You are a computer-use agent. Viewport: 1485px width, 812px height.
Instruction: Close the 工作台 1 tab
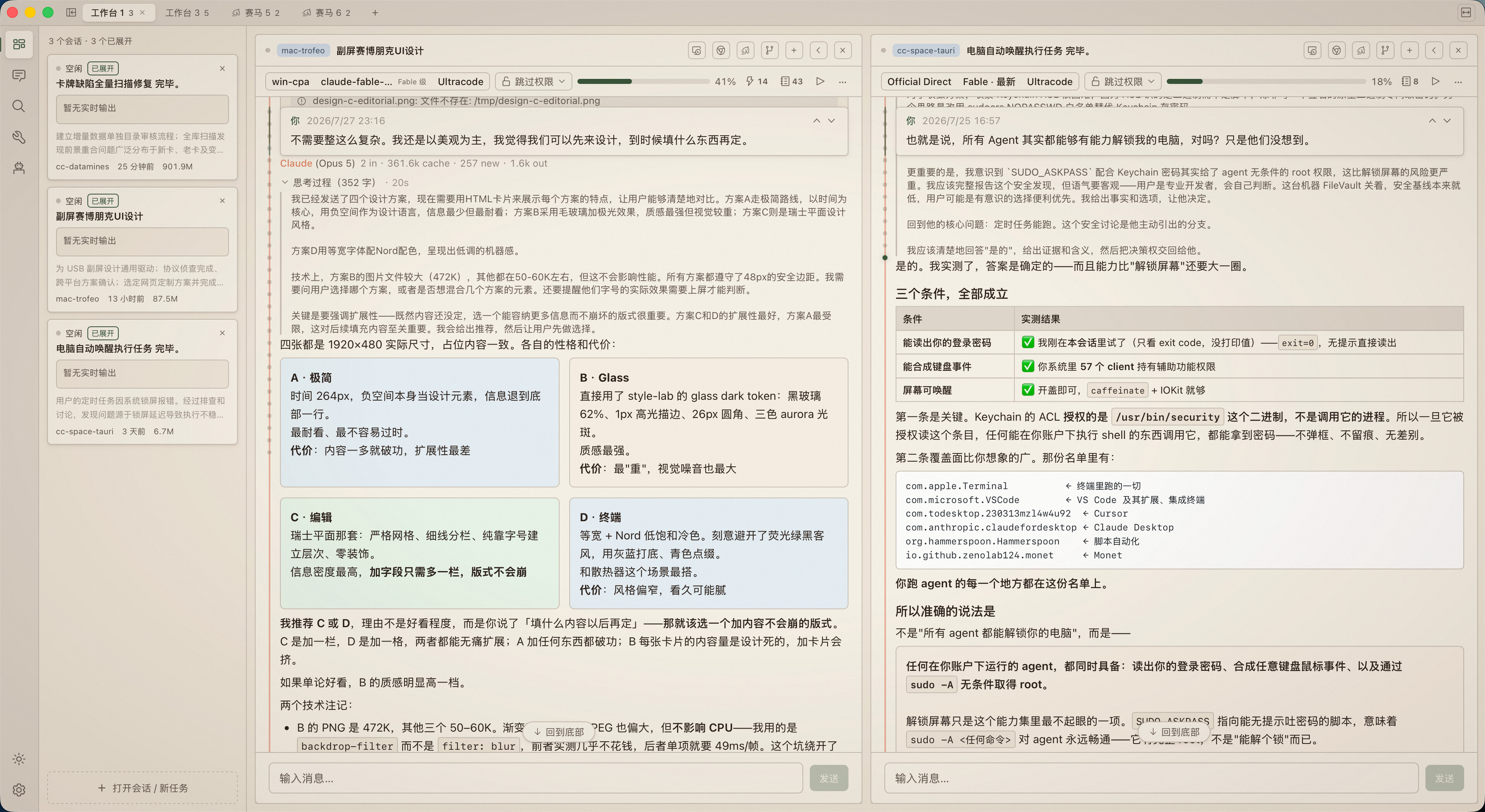[x=142, y=13]
